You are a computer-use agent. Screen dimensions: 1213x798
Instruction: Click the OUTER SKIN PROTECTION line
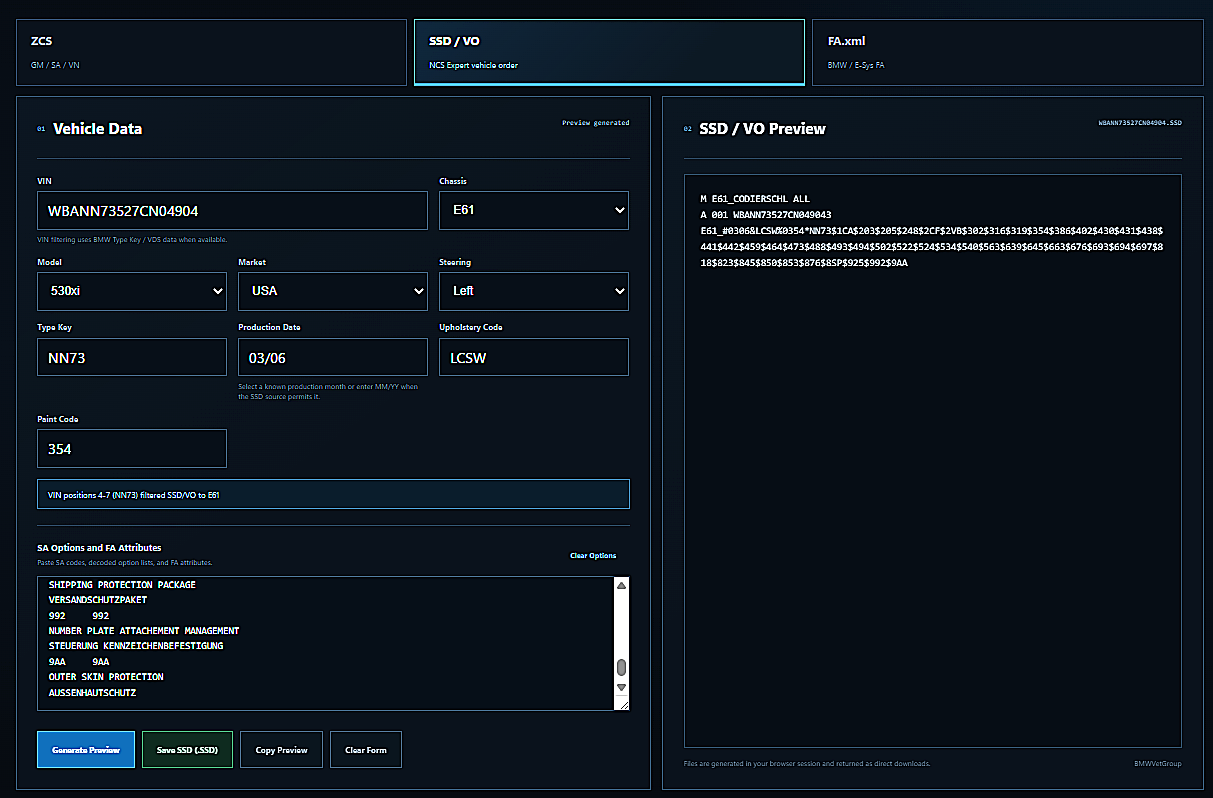[x=106, y=677]
